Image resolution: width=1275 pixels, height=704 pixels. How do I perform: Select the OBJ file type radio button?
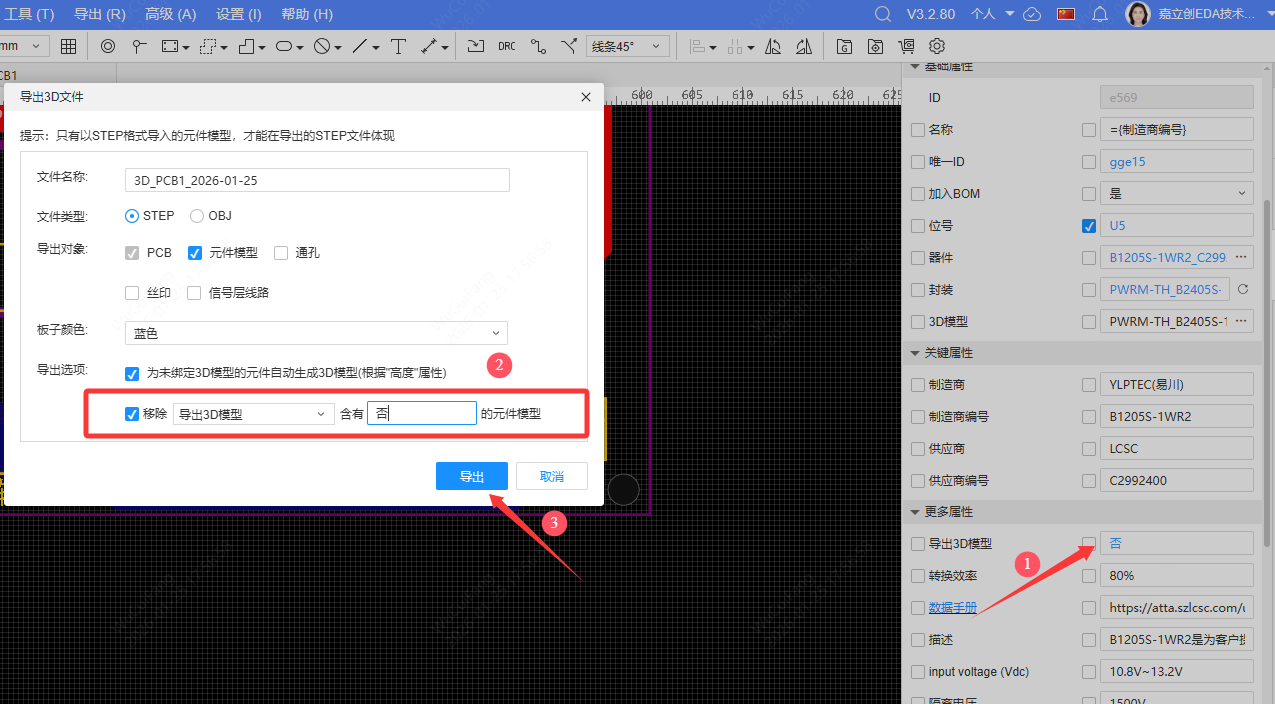tap(197, 215)
